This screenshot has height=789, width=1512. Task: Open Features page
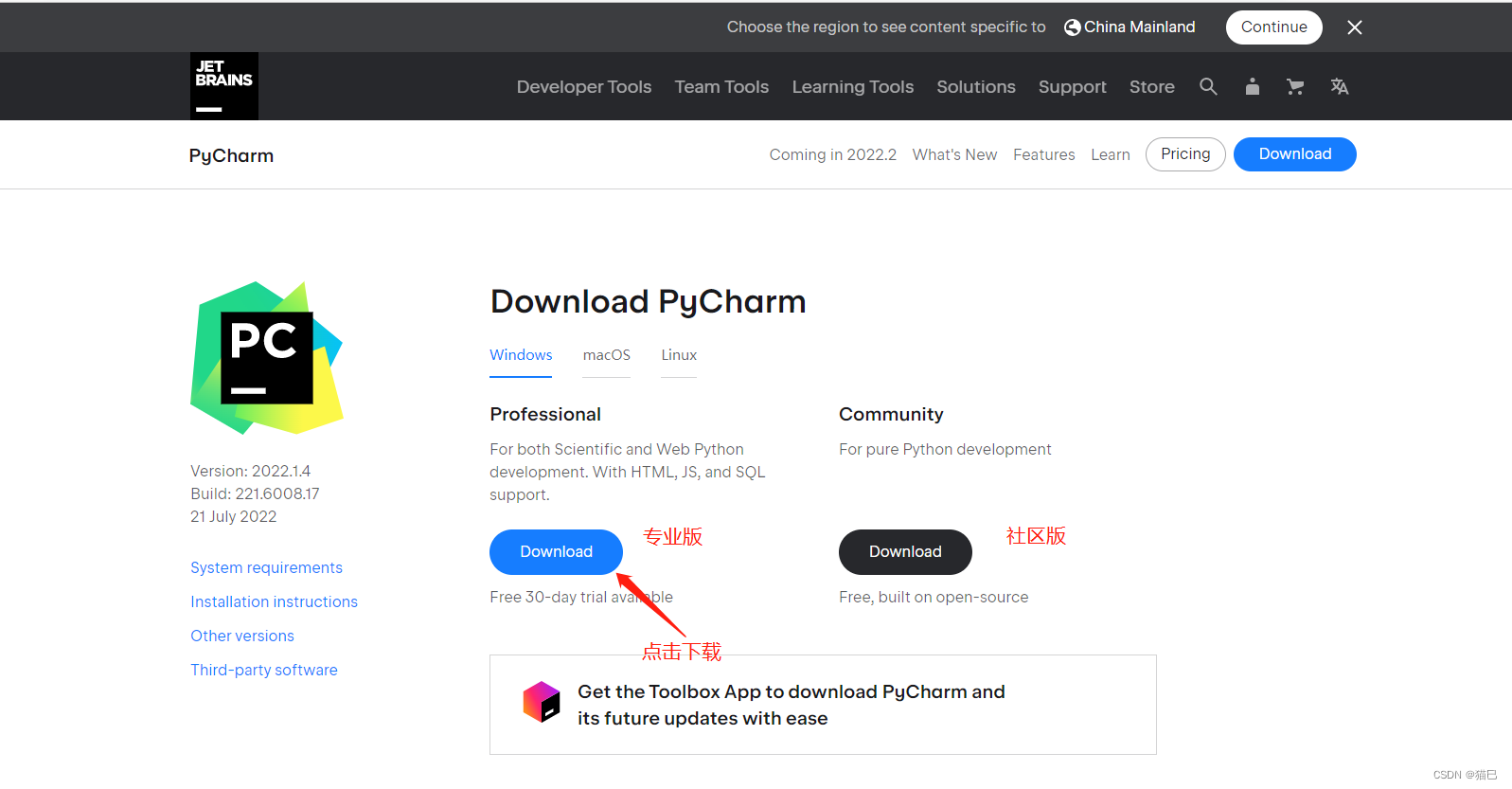pos(1044,154)
